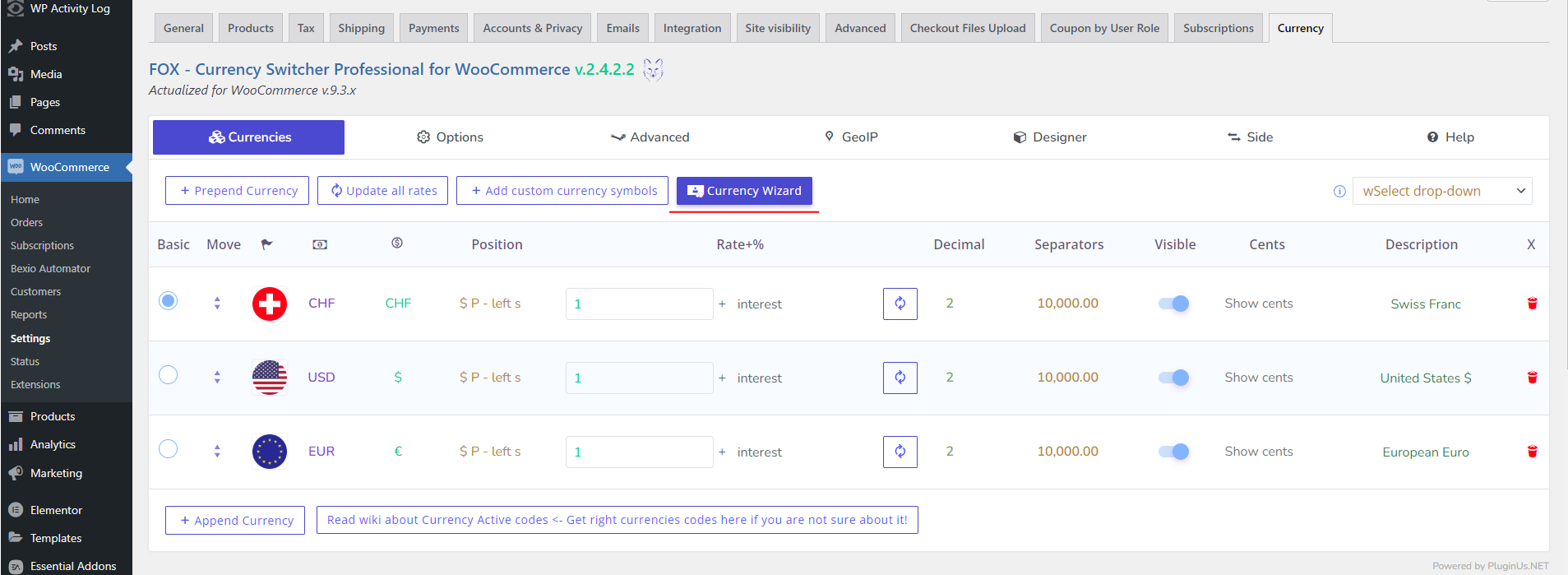Open the wSelect drop-down selector
The height and width of the screenshot is (575, 1568).
pos(1442,191)
